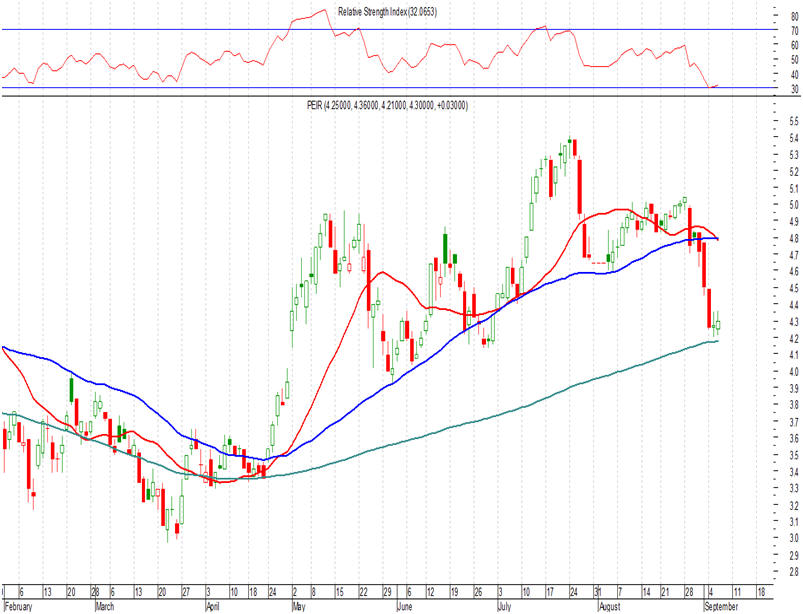Viewport: 803px width, 614px height.
Task: Click the 40 level on RSI axis
Action: (794, 75)
